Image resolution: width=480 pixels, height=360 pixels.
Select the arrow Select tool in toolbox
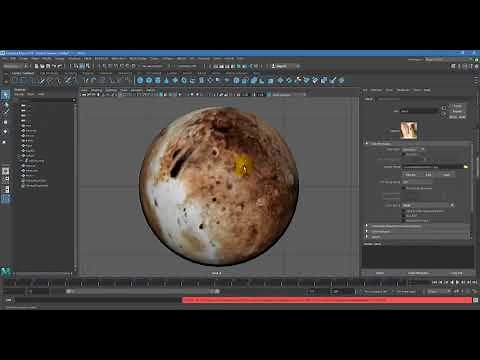click(x=5, y=95)
